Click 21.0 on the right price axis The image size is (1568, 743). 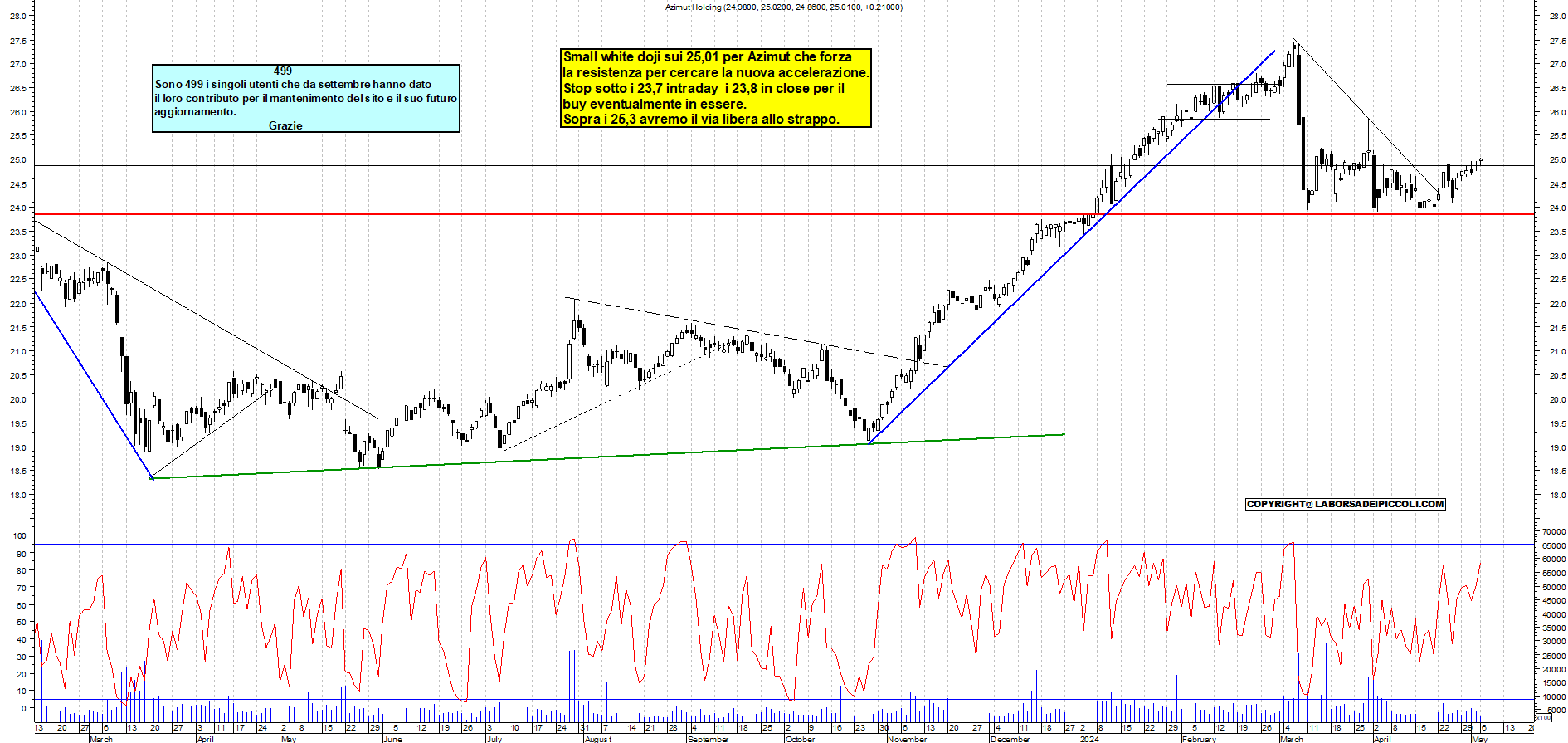(x=1557, y=351)
